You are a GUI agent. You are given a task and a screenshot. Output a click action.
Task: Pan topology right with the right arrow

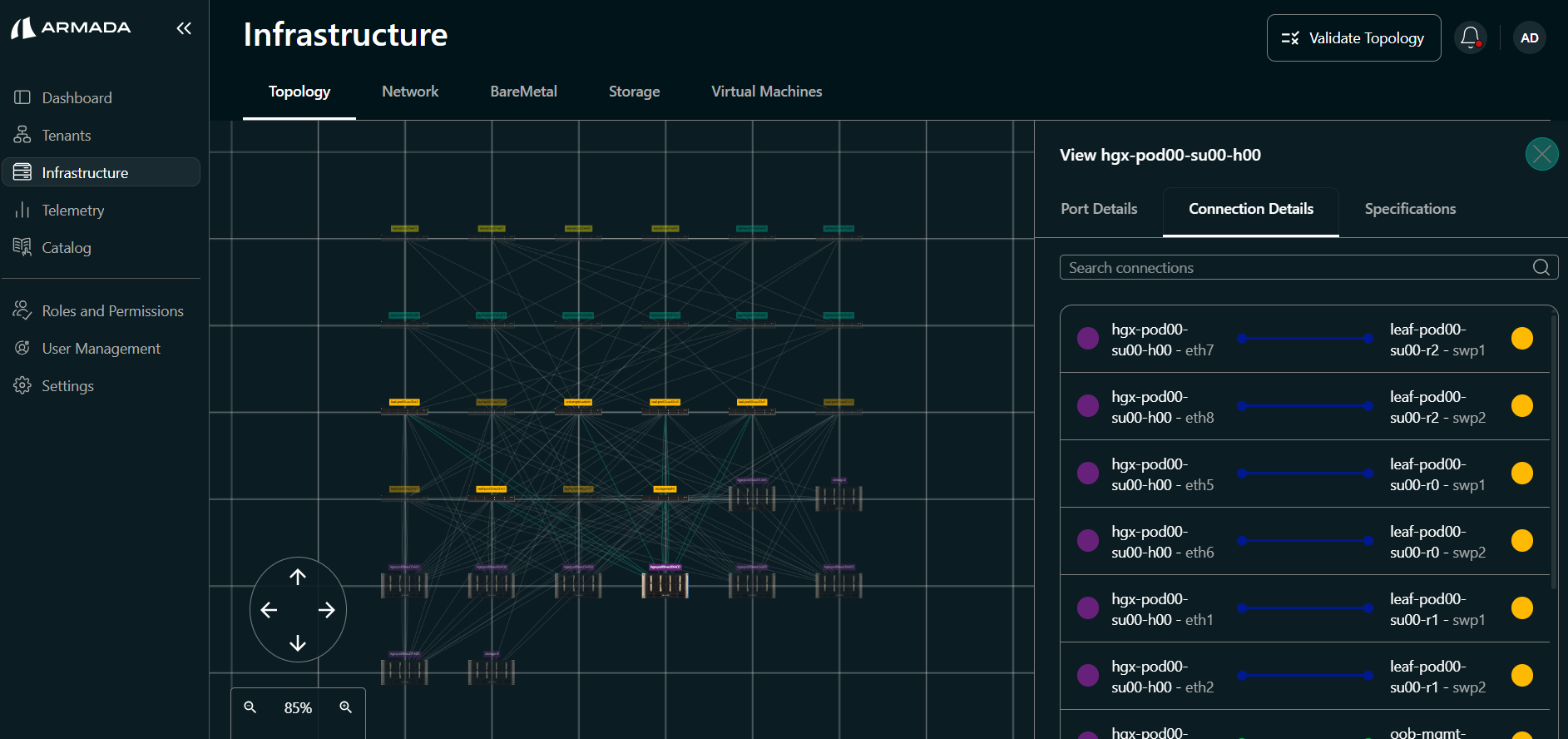coord(327,610)
